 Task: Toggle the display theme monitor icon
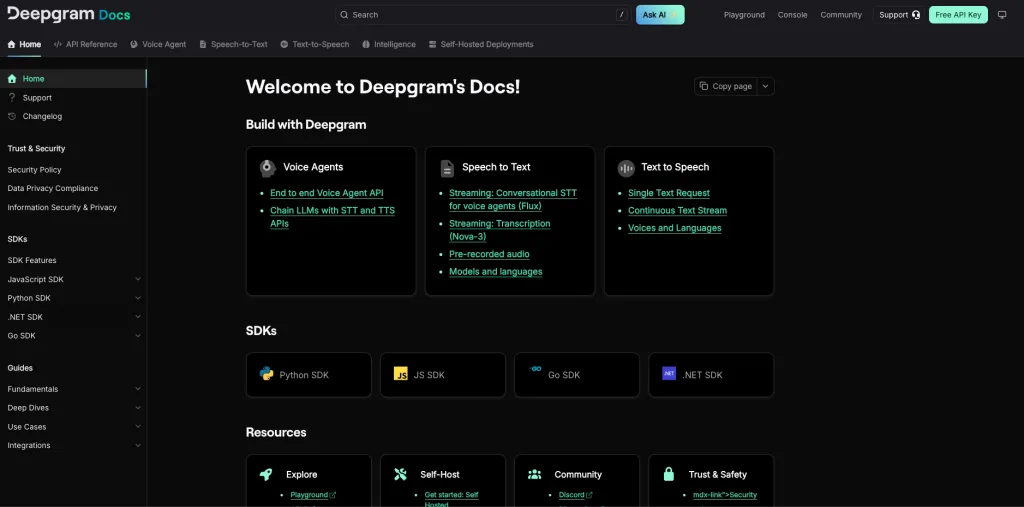click(1002, 15)
